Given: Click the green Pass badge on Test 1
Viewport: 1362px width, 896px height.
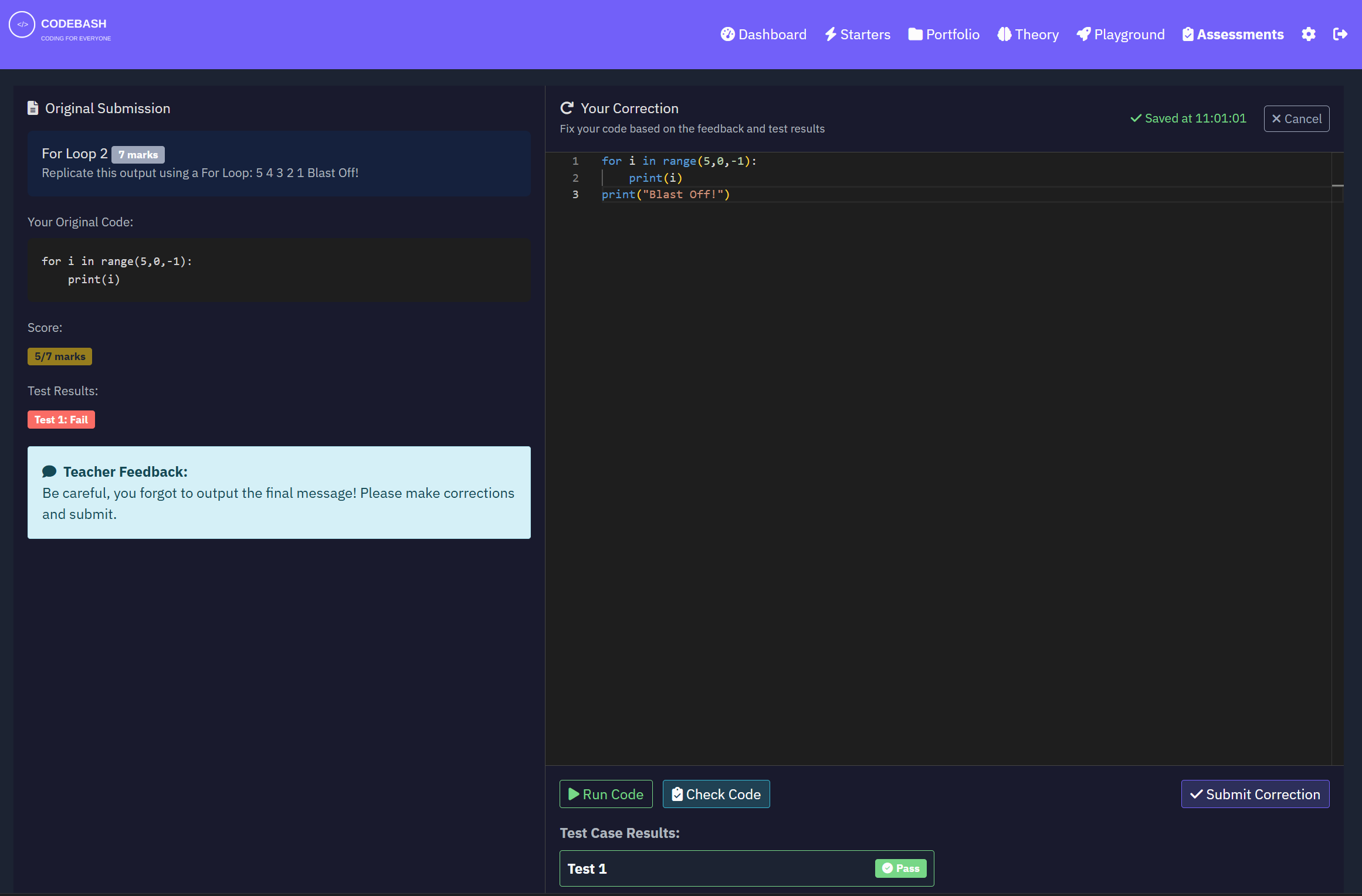Looking at the screenshot, I should (x=900, y=868).
